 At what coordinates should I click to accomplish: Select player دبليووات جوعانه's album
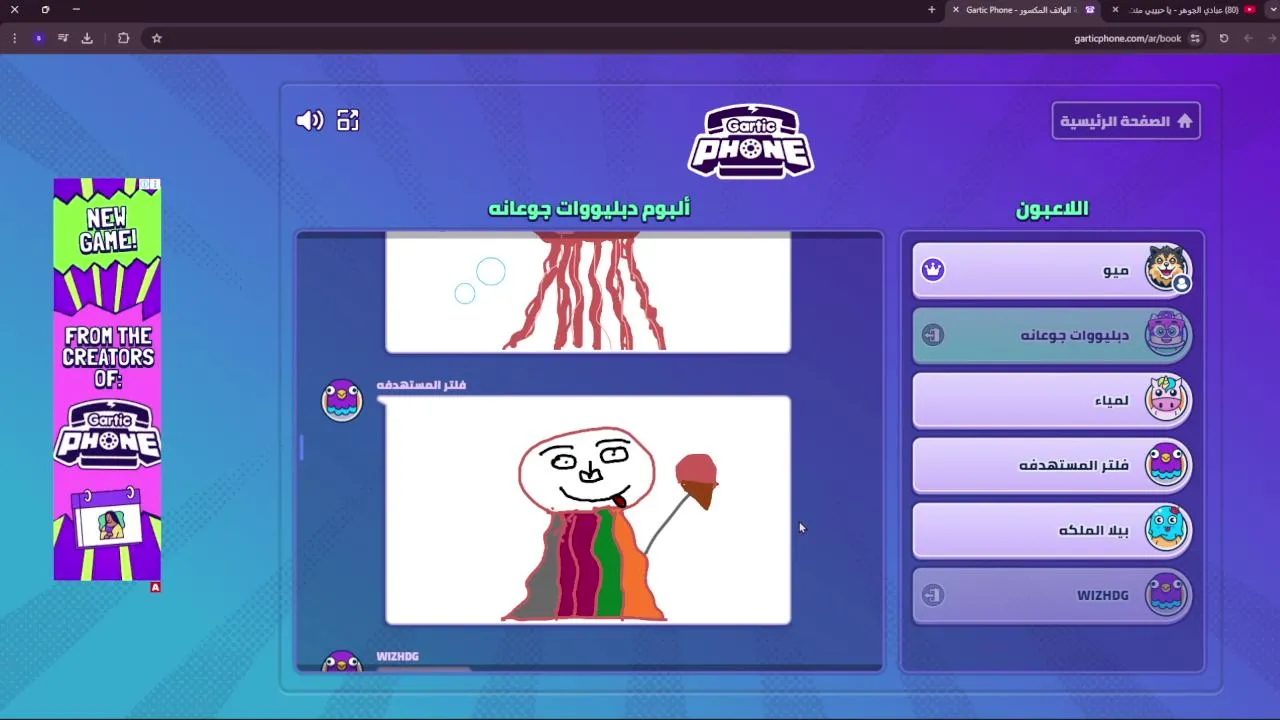pyautogui.click(x=1052, y=335)
